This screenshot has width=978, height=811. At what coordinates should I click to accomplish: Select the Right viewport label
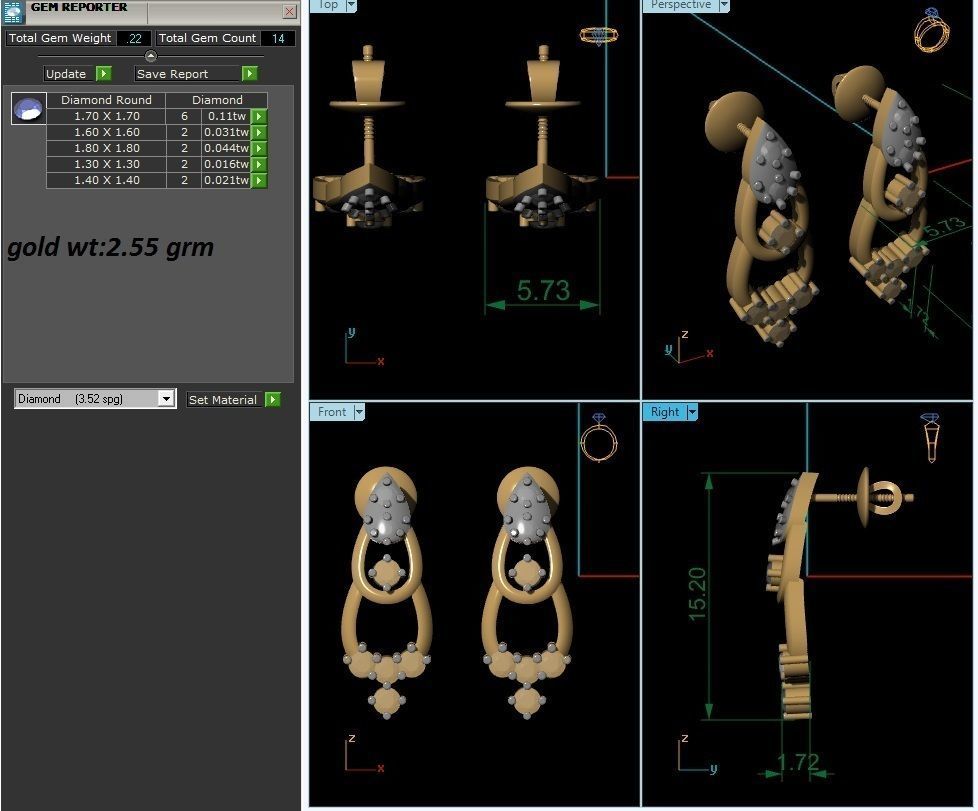(664, 412)
